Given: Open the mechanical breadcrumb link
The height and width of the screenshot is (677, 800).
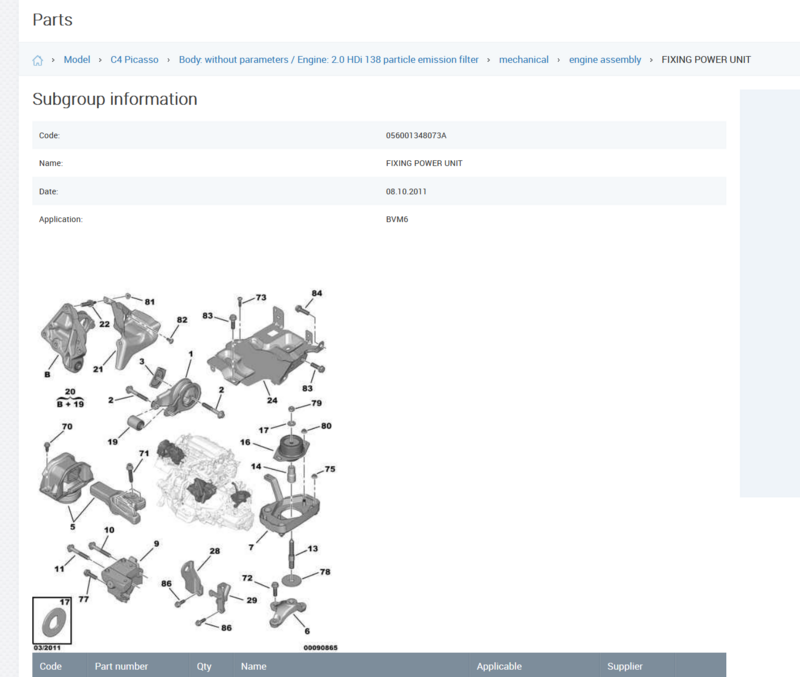Looking at the screenshot, I should 523,60.
